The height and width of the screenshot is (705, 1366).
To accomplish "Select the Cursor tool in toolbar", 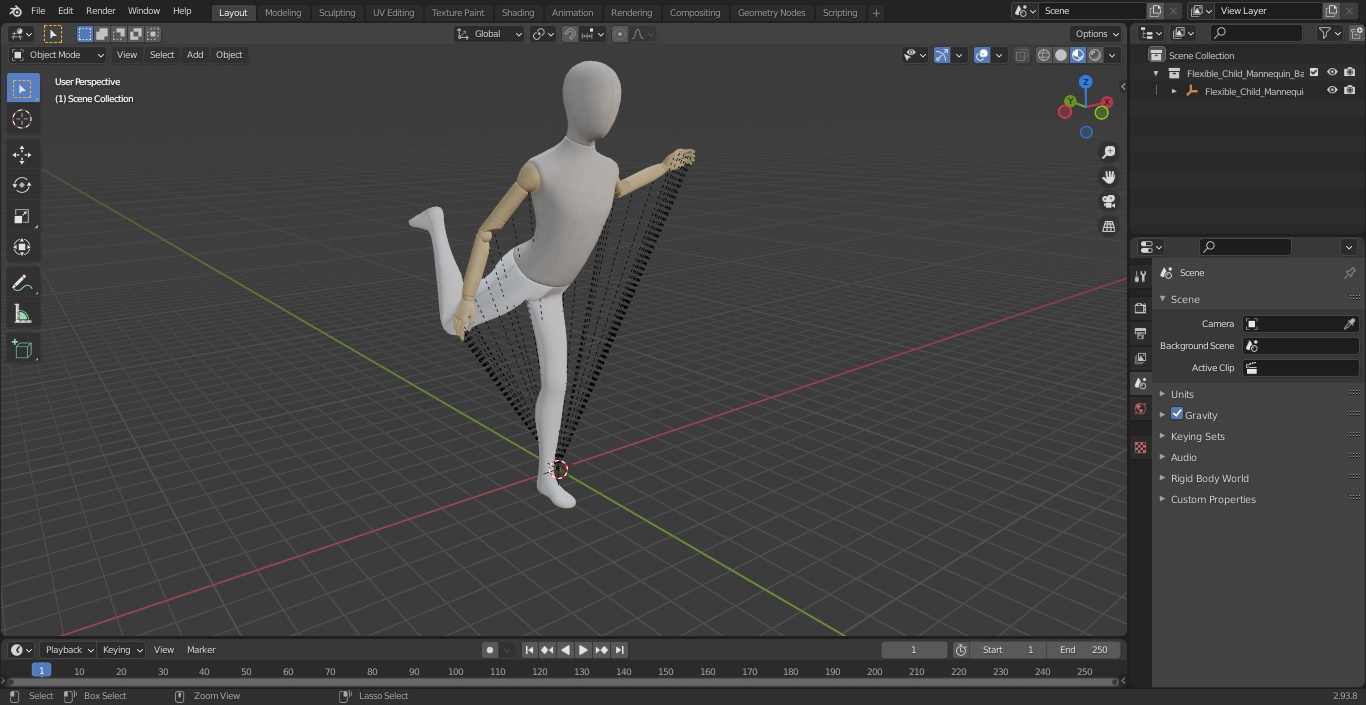I will pyautogui.click(x=22, y=119).
